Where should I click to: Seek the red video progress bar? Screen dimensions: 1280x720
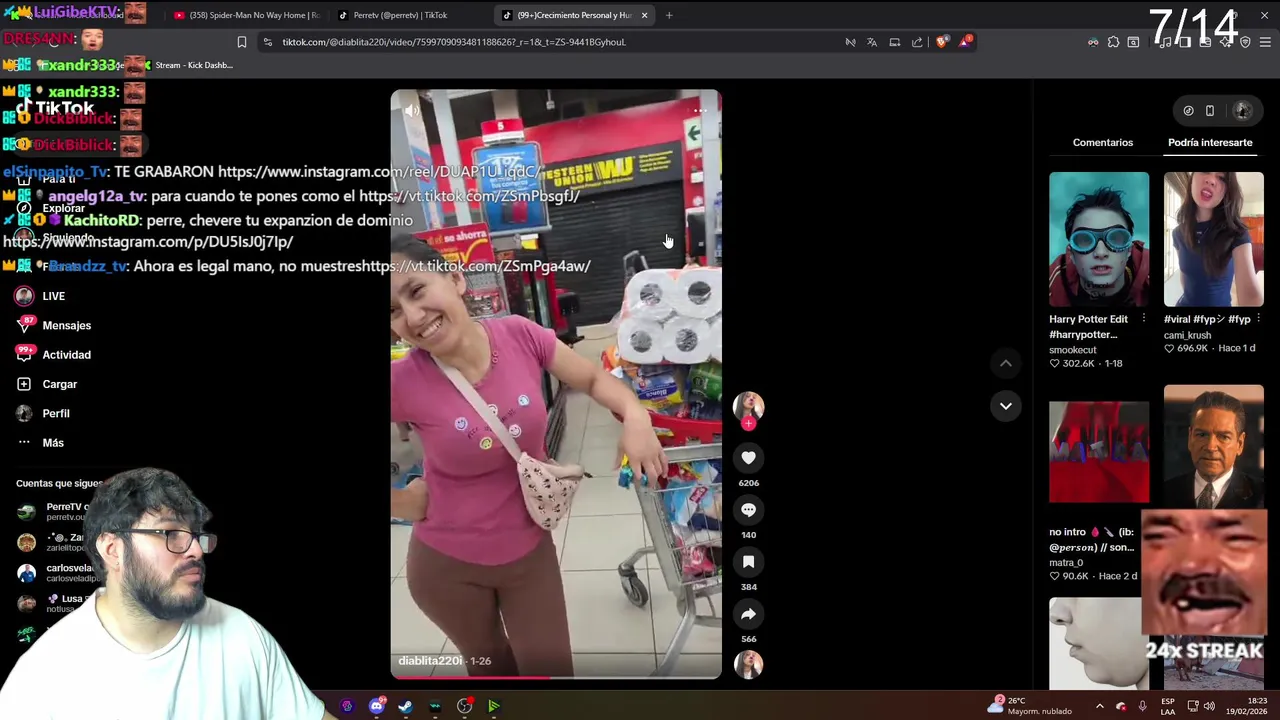[x=555, y=678]
